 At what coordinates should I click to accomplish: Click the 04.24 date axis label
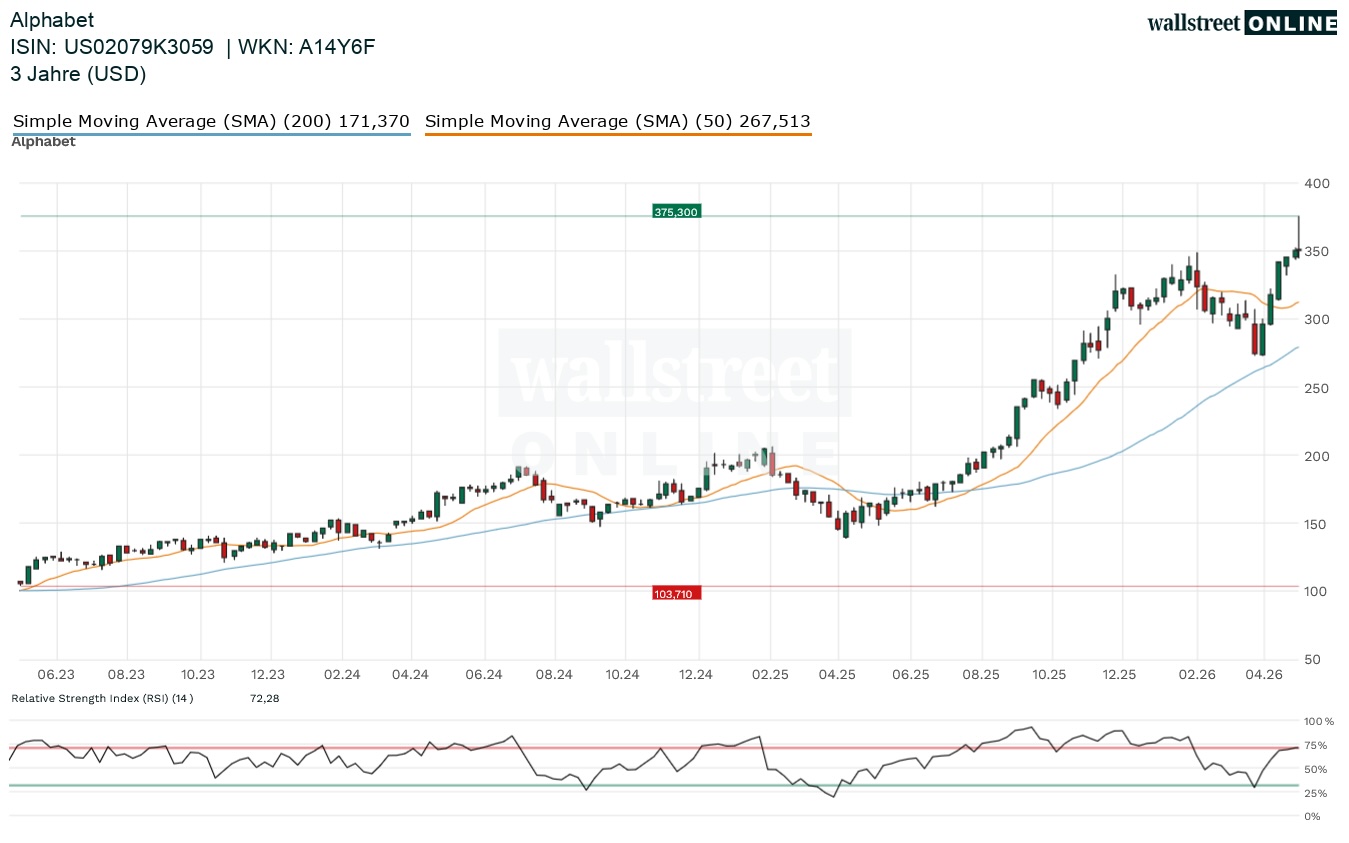(411, 675)
